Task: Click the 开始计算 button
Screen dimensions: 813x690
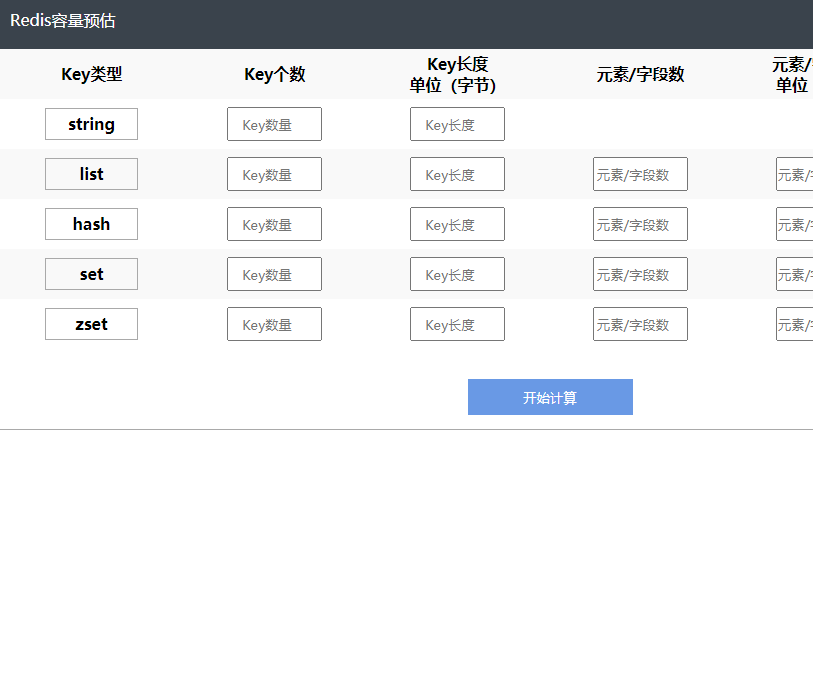Action: pyautogui.click(x=550, y=397)
